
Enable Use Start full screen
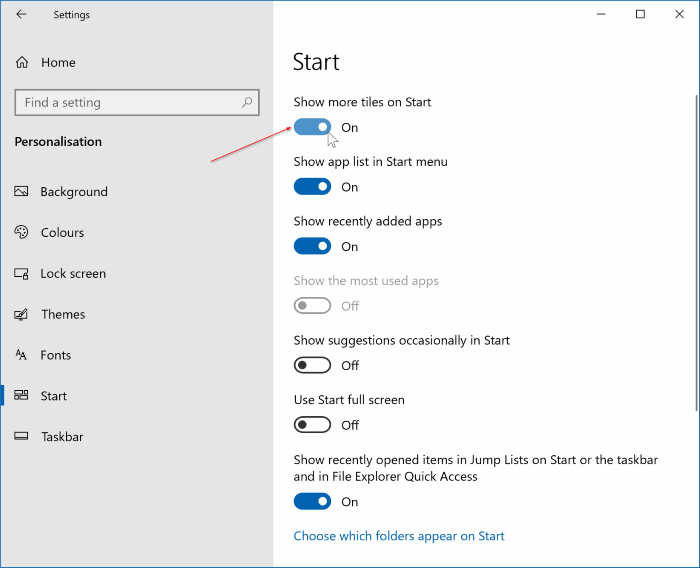tap(312, 425)
